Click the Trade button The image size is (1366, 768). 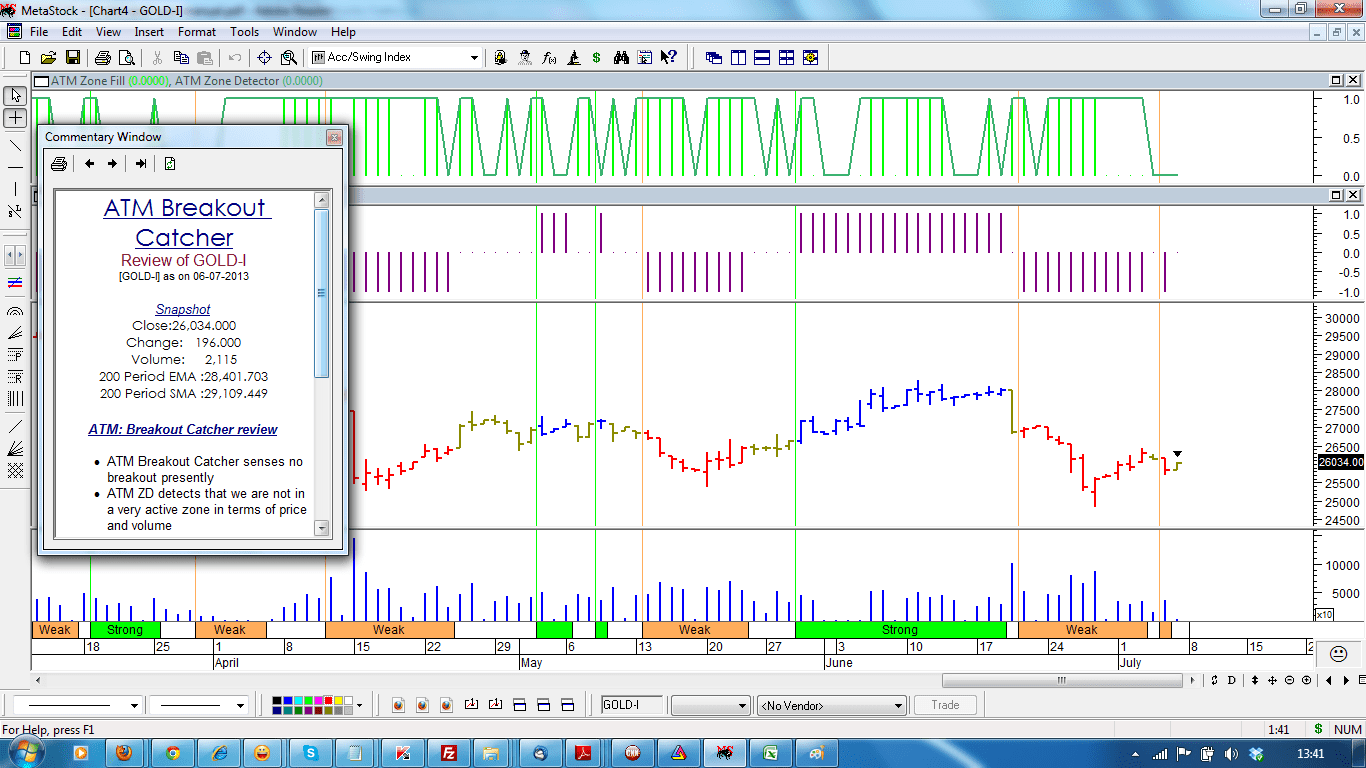(x=945, y=705)
